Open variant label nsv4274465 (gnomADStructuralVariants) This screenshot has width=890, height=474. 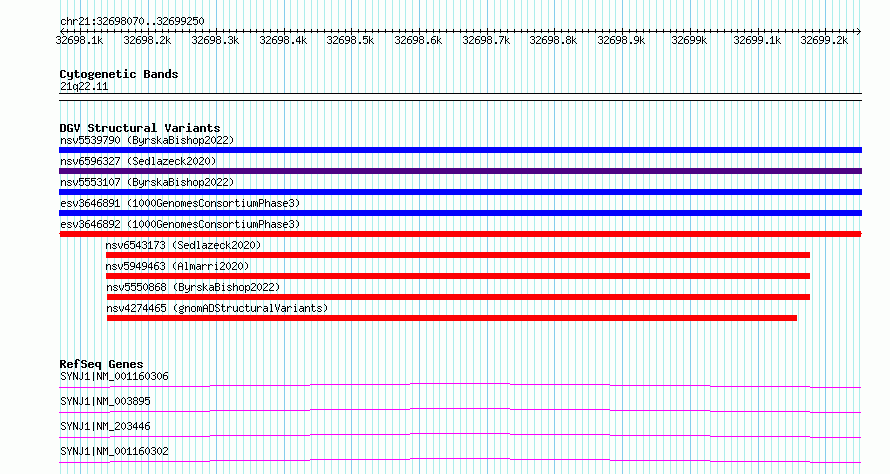click(217, 308)
